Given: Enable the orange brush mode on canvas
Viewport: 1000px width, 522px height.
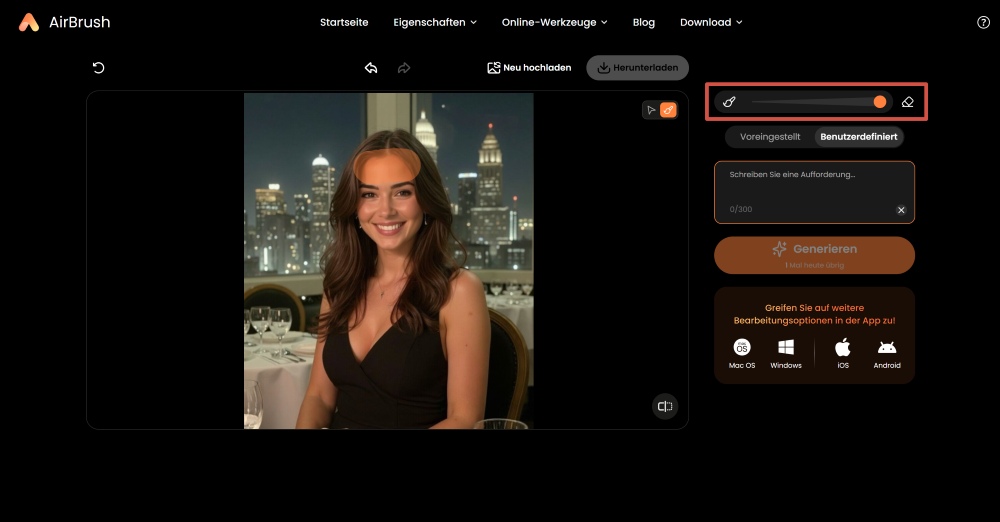Looking at the screenshot, I should pos(668,110).
